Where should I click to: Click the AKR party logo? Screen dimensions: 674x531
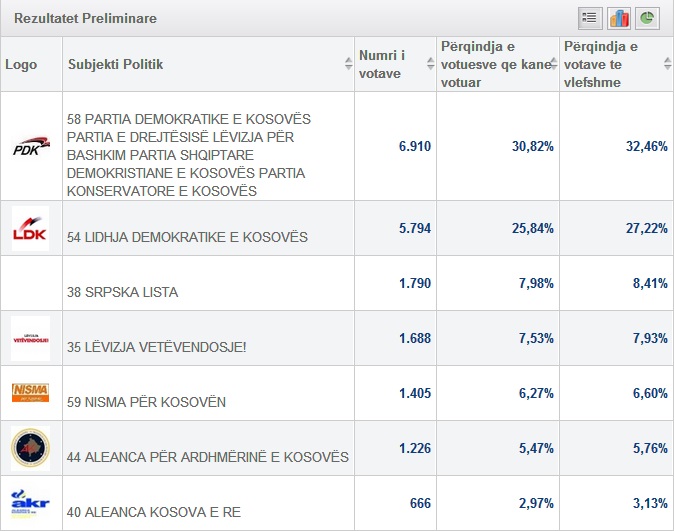pyautogui.click(x=30, y=501)
